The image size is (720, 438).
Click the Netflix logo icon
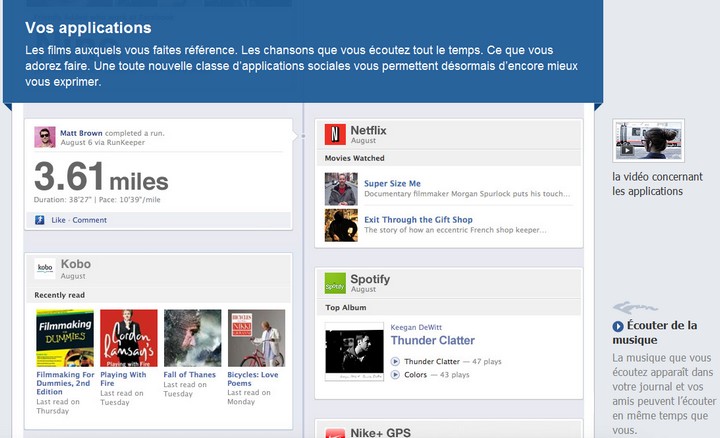[335, 134]
